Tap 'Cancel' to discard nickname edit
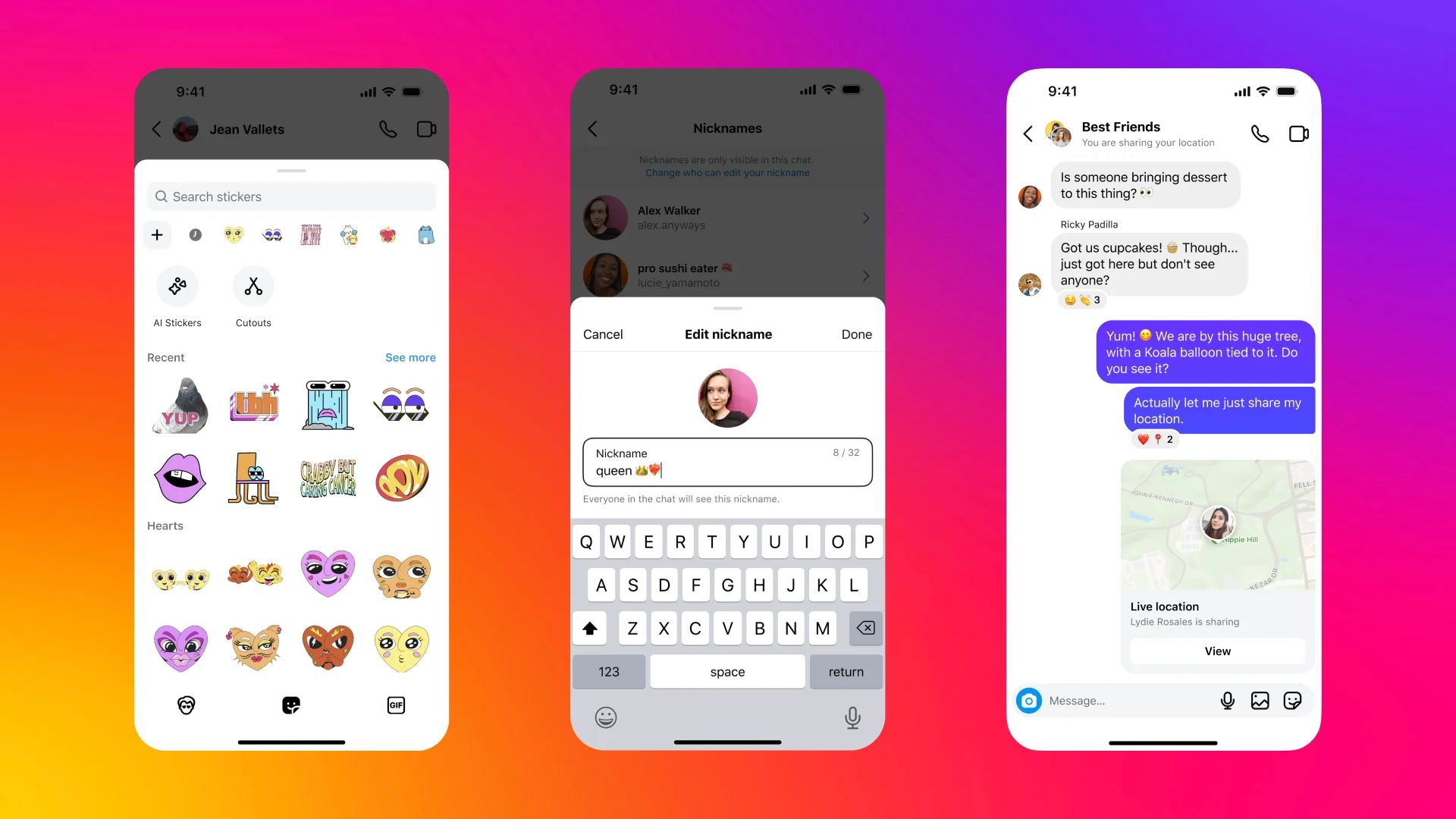1456x819 pixels. pyautogui.click(x=603, y=333)
